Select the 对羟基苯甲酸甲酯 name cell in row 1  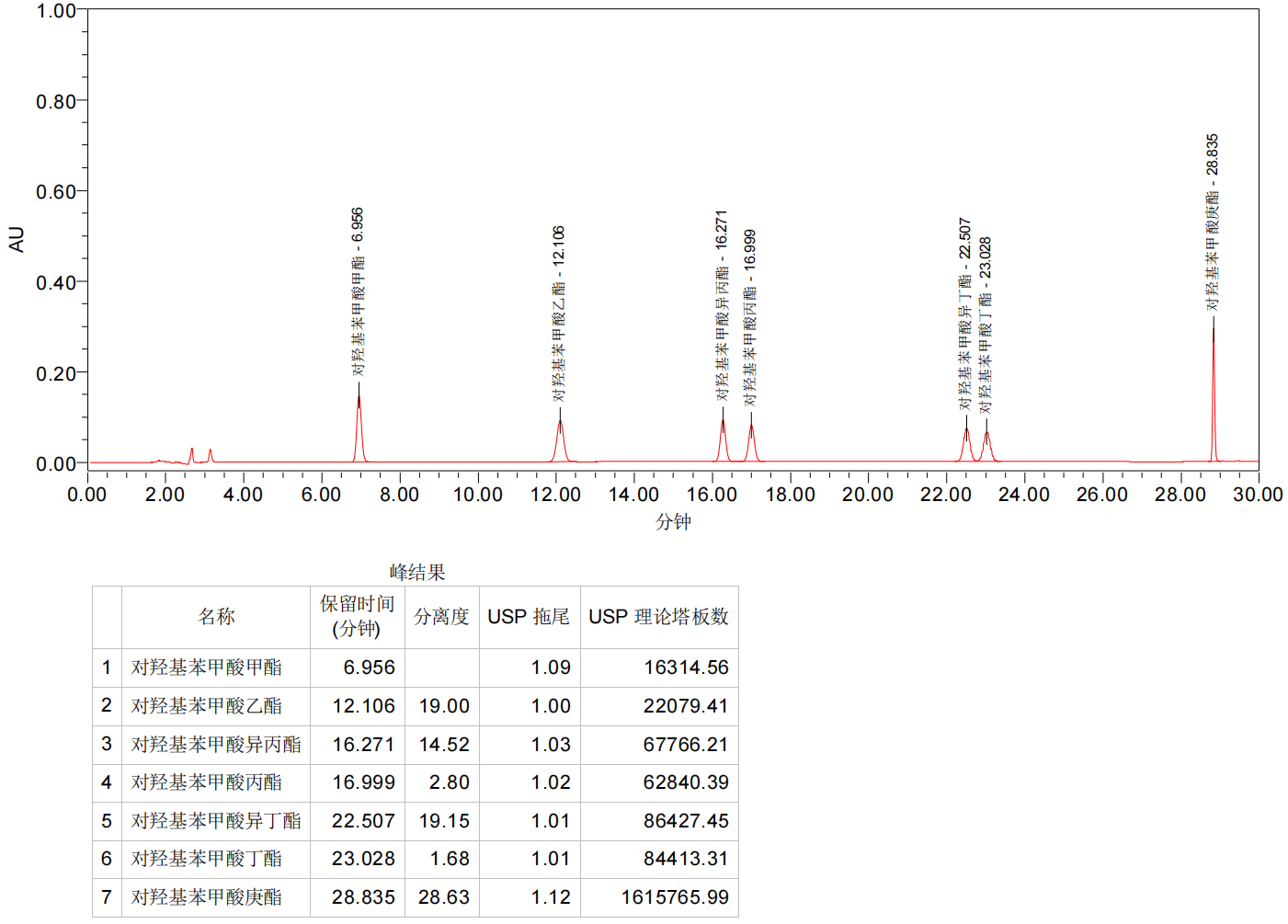[x=207, y=667]
